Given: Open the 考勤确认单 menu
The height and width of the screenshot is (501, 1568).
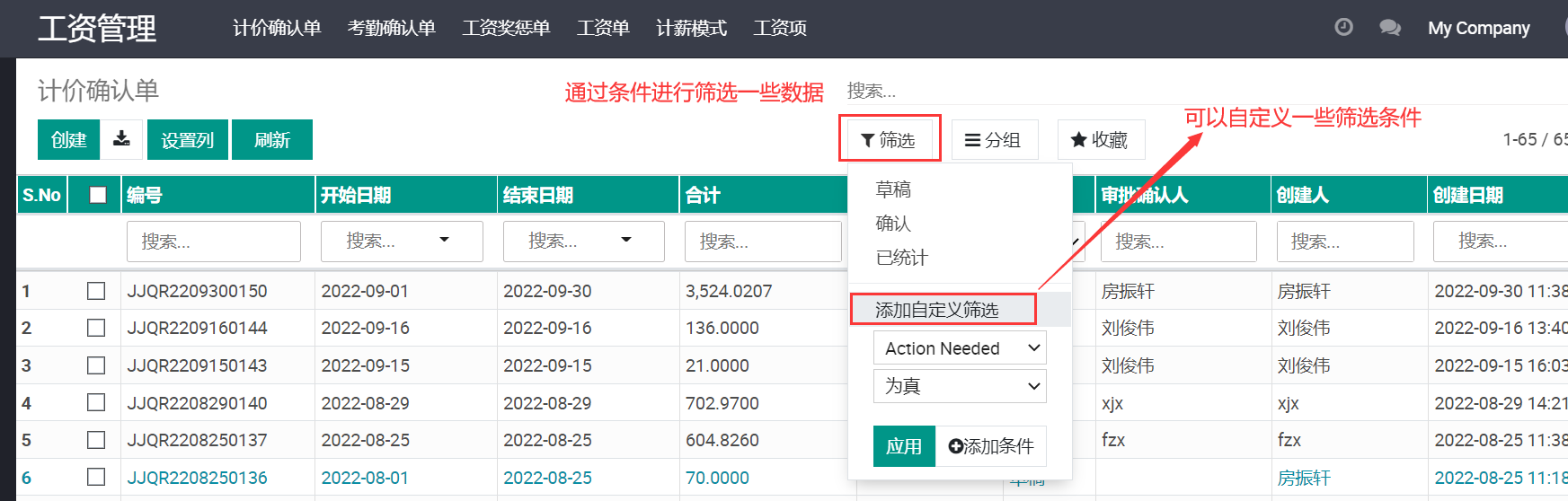Looking at the screenshot, I should [x=391, y=28].
